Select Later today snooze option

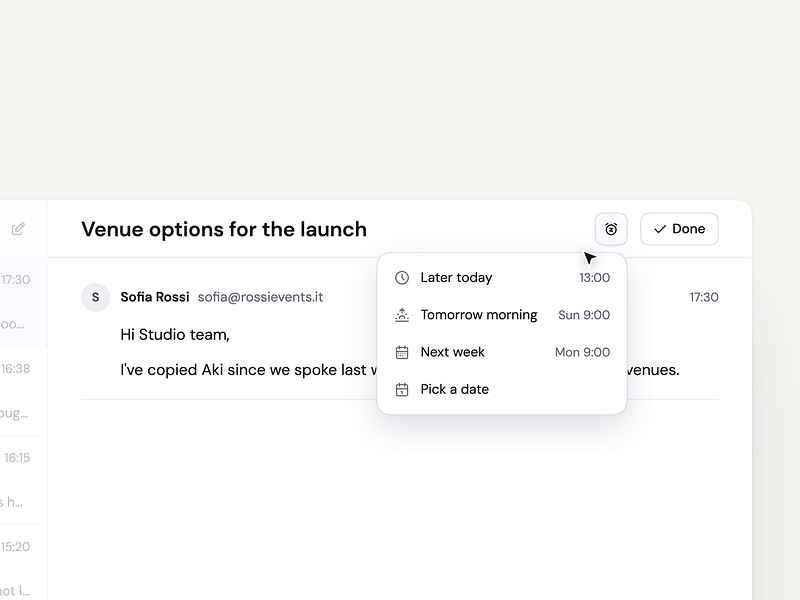click(x=502, y=278)
